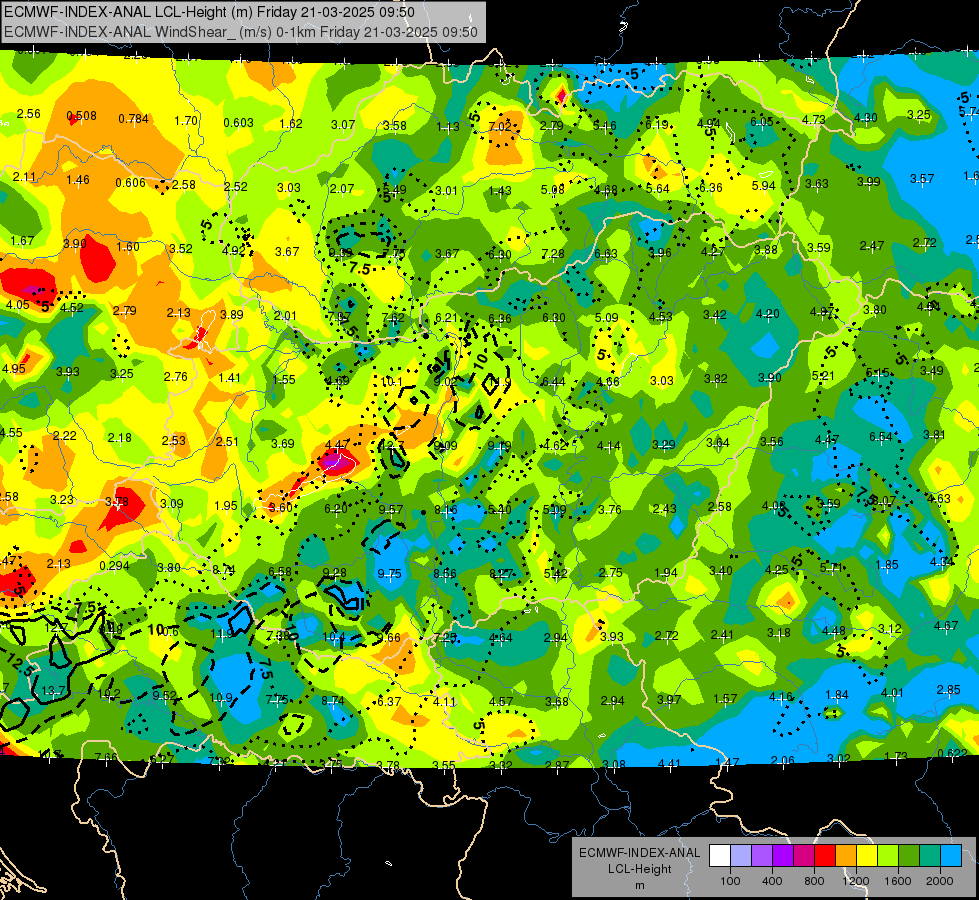This screenshot has height=900, width=979.
Task: Click the wind shear value 2.43
Action: (664, 508)
